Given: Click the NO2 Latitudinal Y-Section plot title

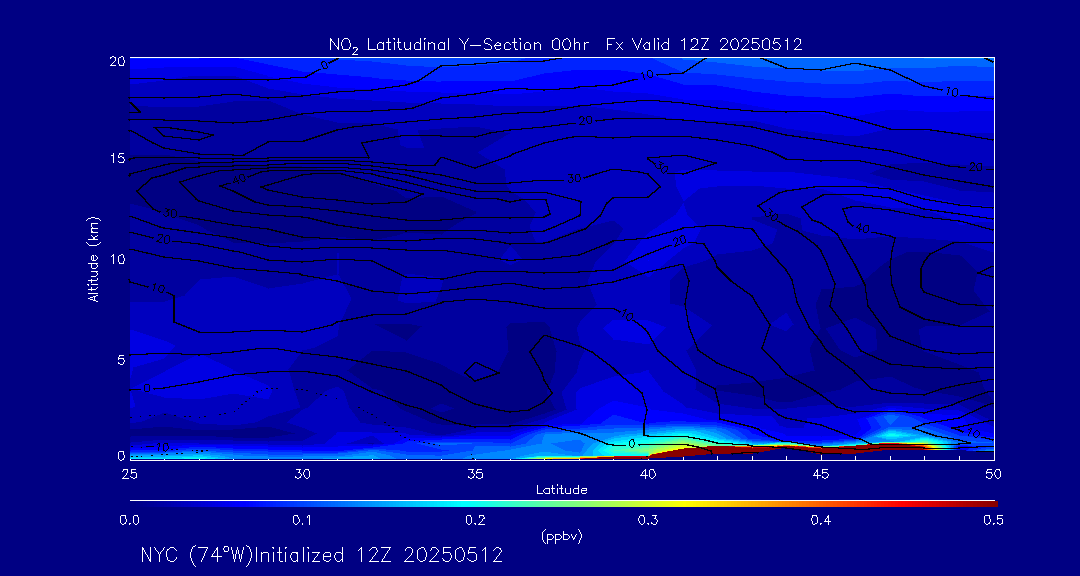Looking at the screenshot, I should 565,45.
